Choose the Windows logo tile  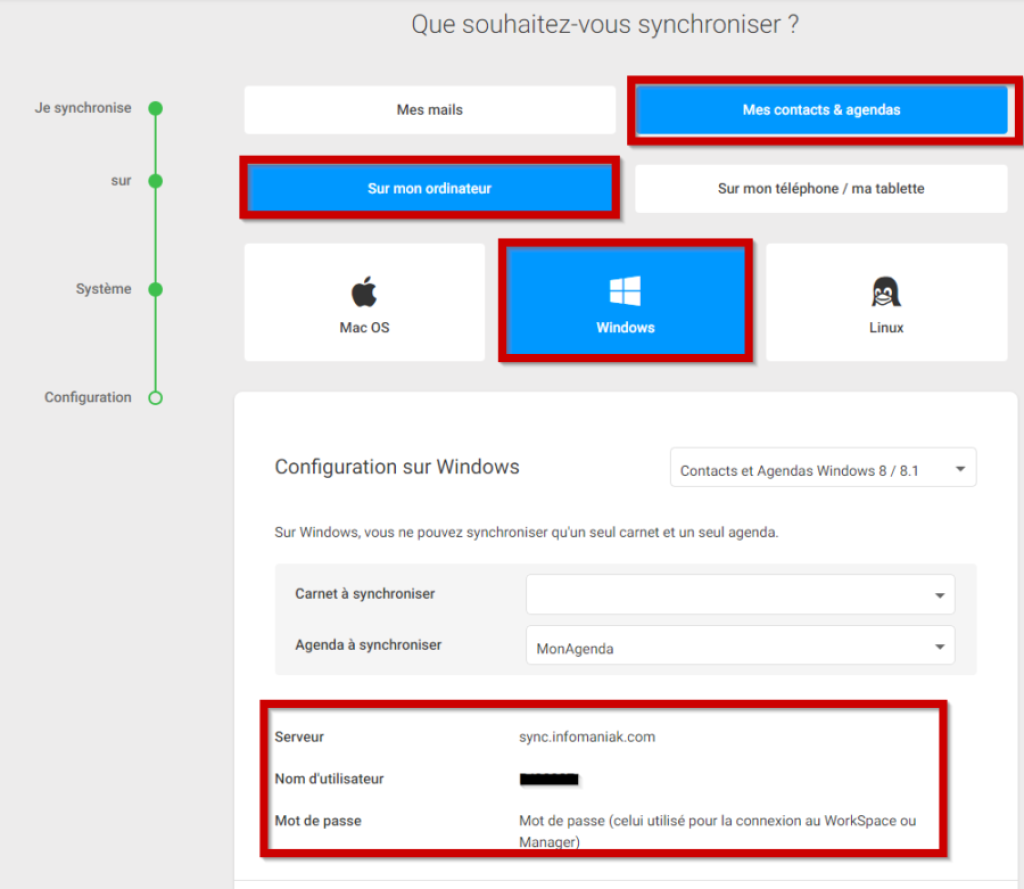click(x=626, y=301)
